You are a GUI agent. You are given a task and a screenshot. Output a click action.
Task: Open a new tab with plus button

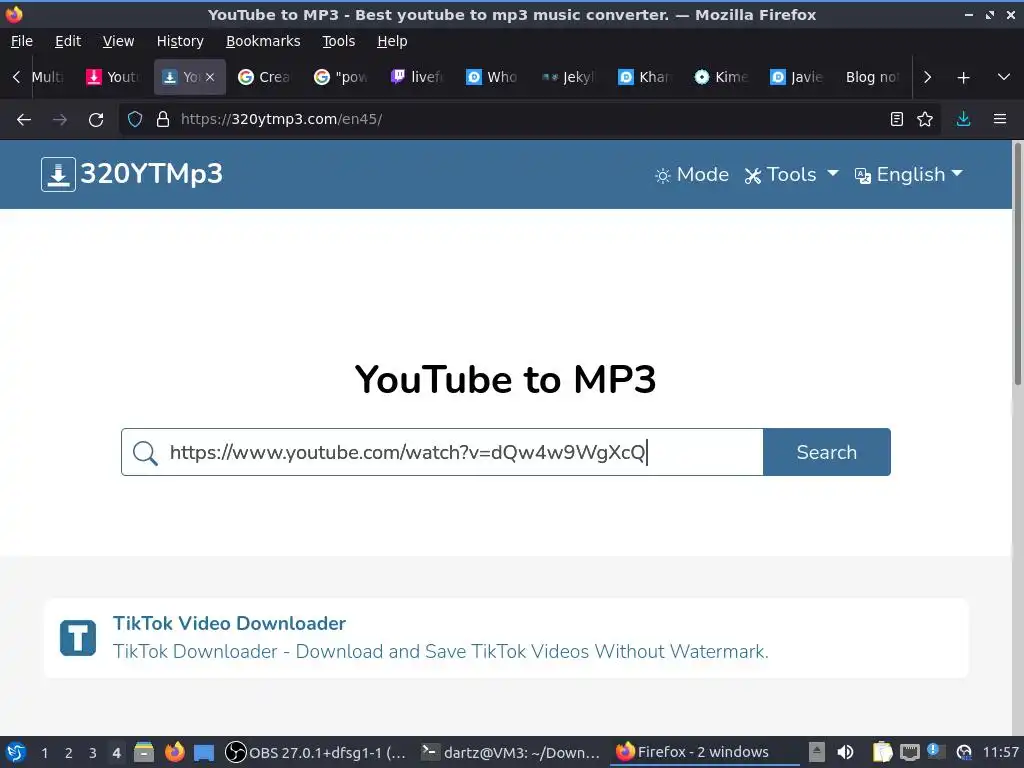(963, 78)
